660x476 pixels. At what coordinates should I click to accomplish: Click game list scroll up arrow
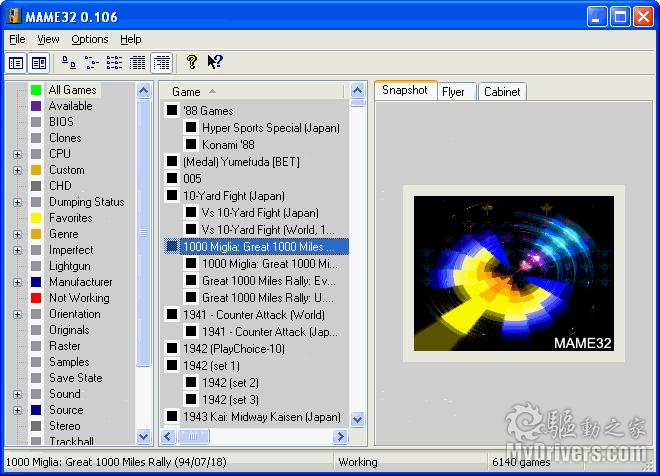357,90
